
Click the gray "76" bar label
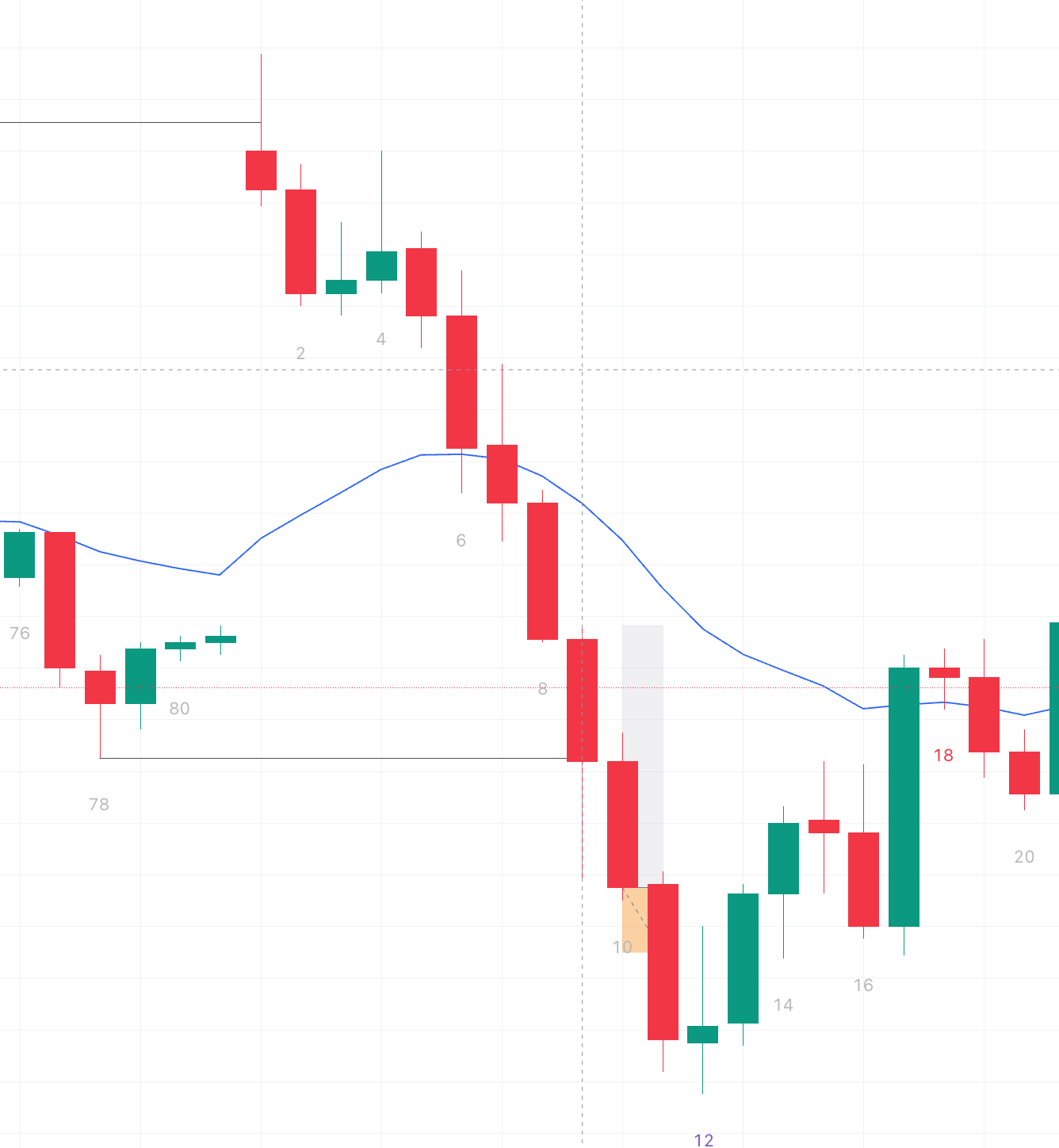[20, 633]
